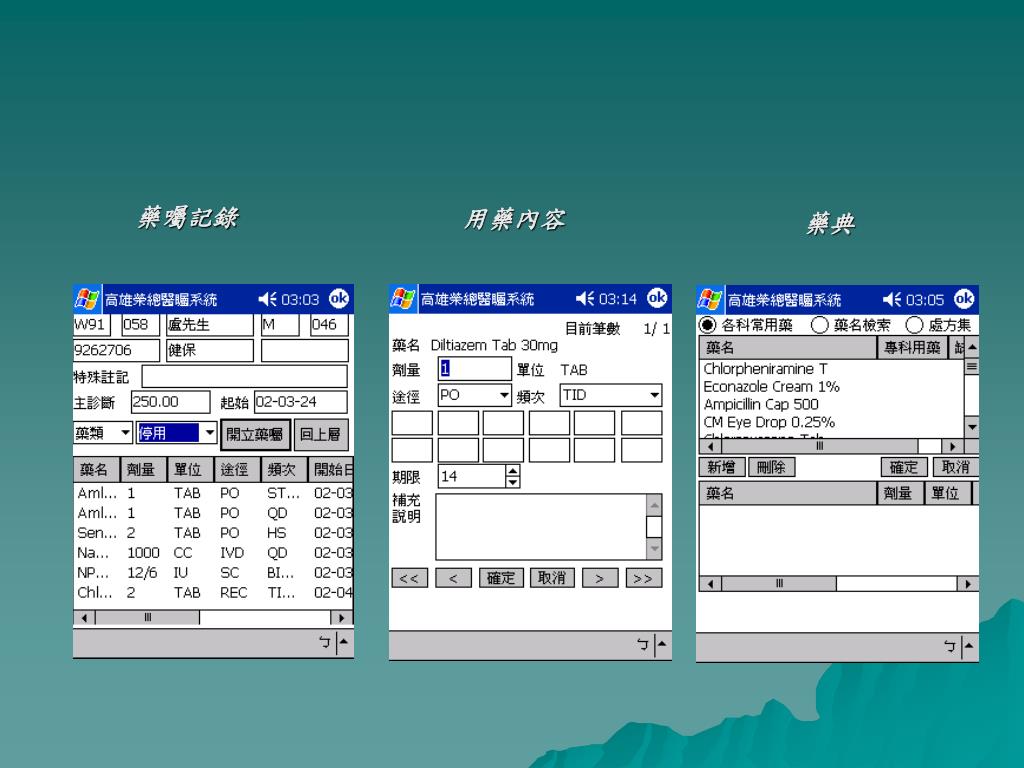The height and width of the screenshot is (768, 1024).
Task: Click right scroll arrow under 藥囑記錄 table
Action: (341, 617)
